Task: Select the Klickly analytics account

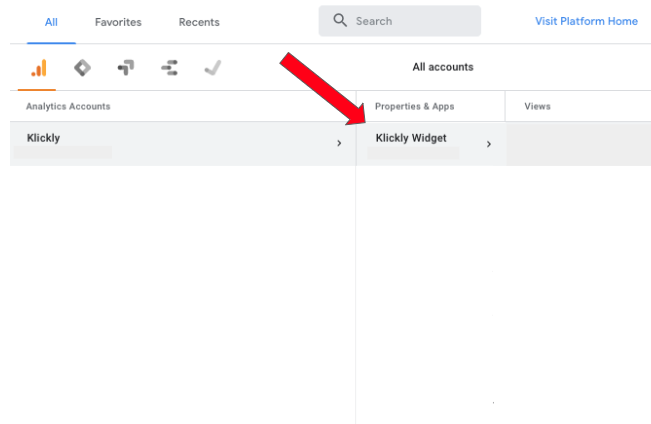Action: coord(183,144)
